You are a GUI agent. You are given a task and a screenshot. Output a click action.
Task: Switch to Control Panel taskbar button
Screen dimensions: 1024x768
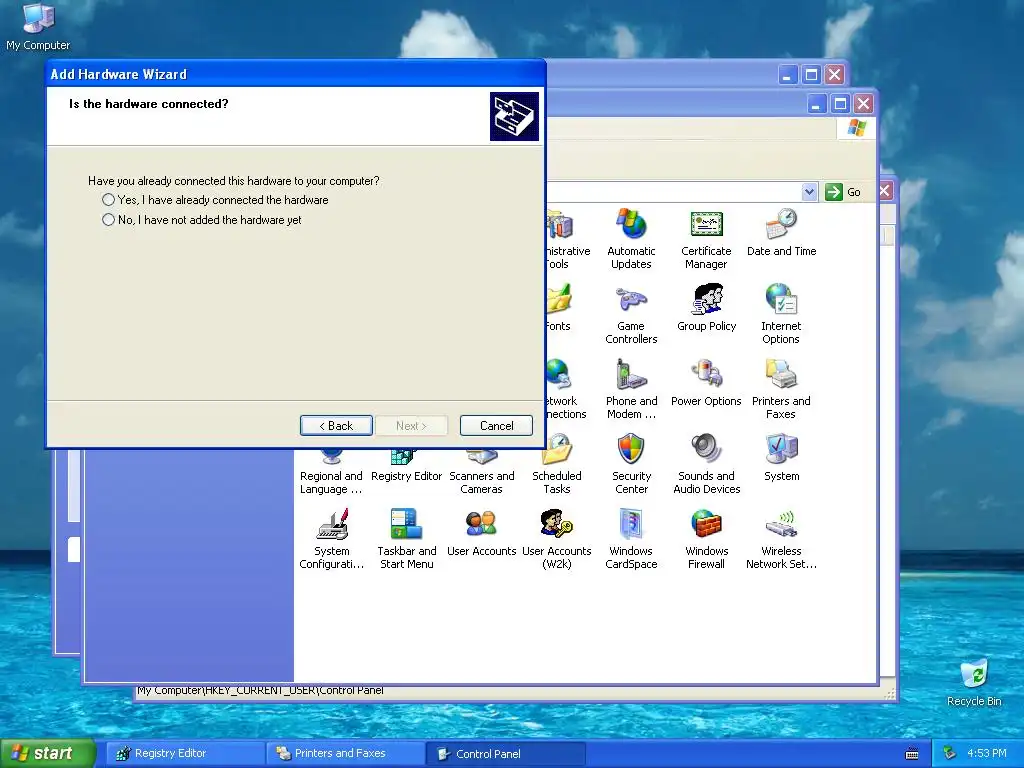click(505, 754)
